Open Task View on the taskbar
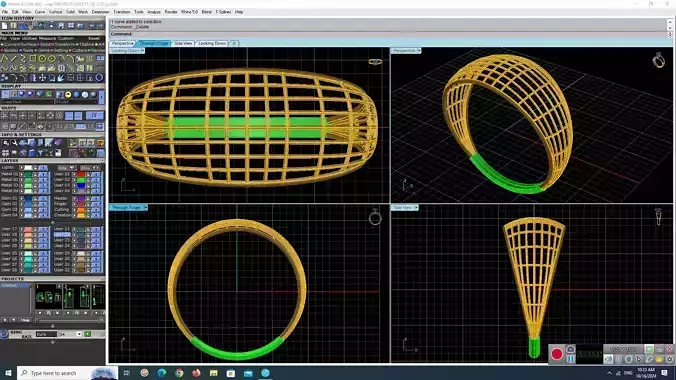The image size is (676, 380). point(126,373)
